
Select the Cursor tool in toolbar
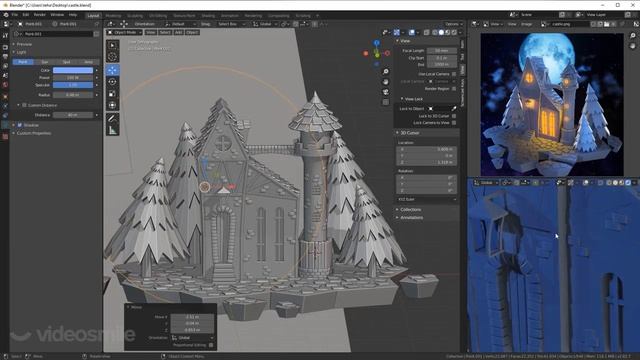(x=113, y=57)
